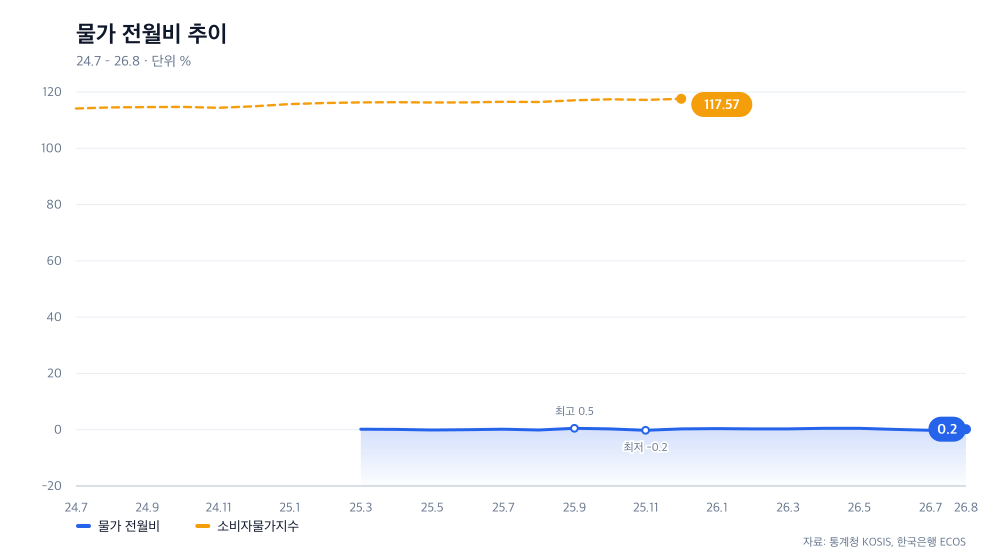Select the 117.57 orange value badge
The image size is (1000, 560).
point(721,105)
